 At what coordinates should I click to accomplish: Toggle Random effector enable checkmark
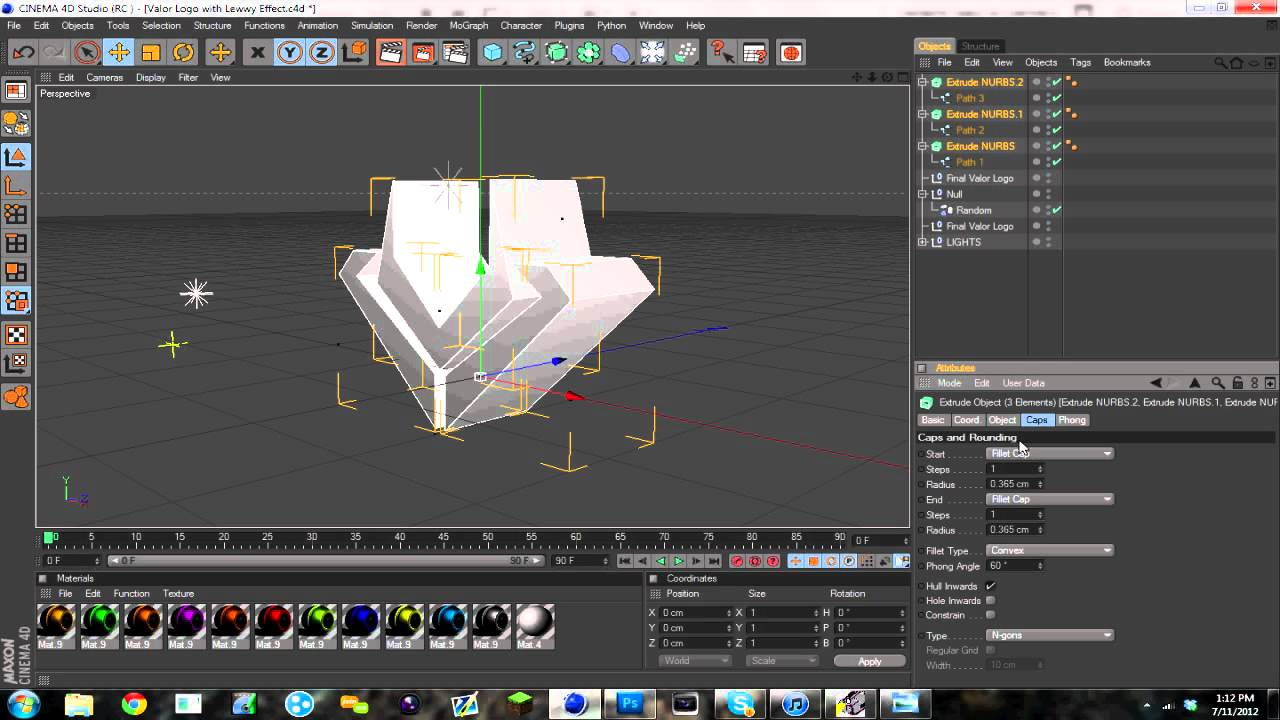click(1057, 210)
